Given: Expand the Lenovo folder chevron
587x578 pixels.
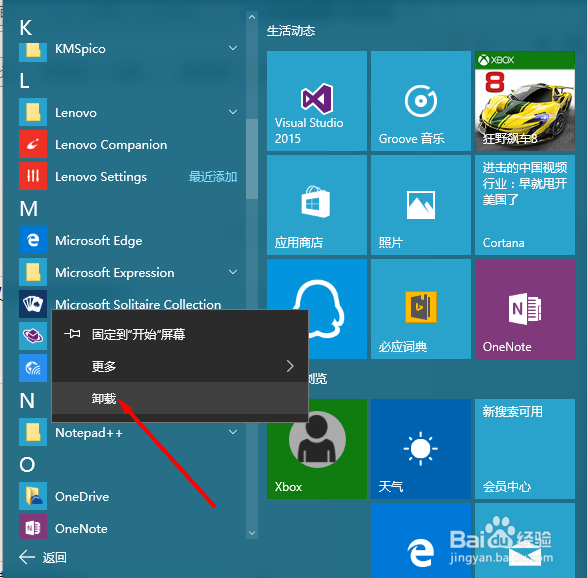Looking at the screenshot, I should point(233,112).
